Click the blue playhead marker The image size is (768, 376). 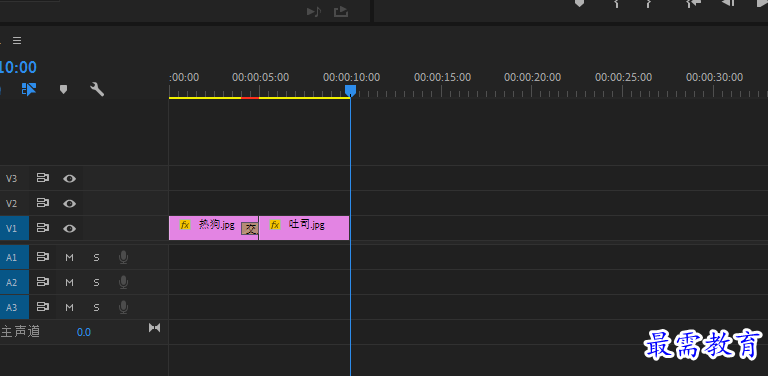click(x=350, y=91)
